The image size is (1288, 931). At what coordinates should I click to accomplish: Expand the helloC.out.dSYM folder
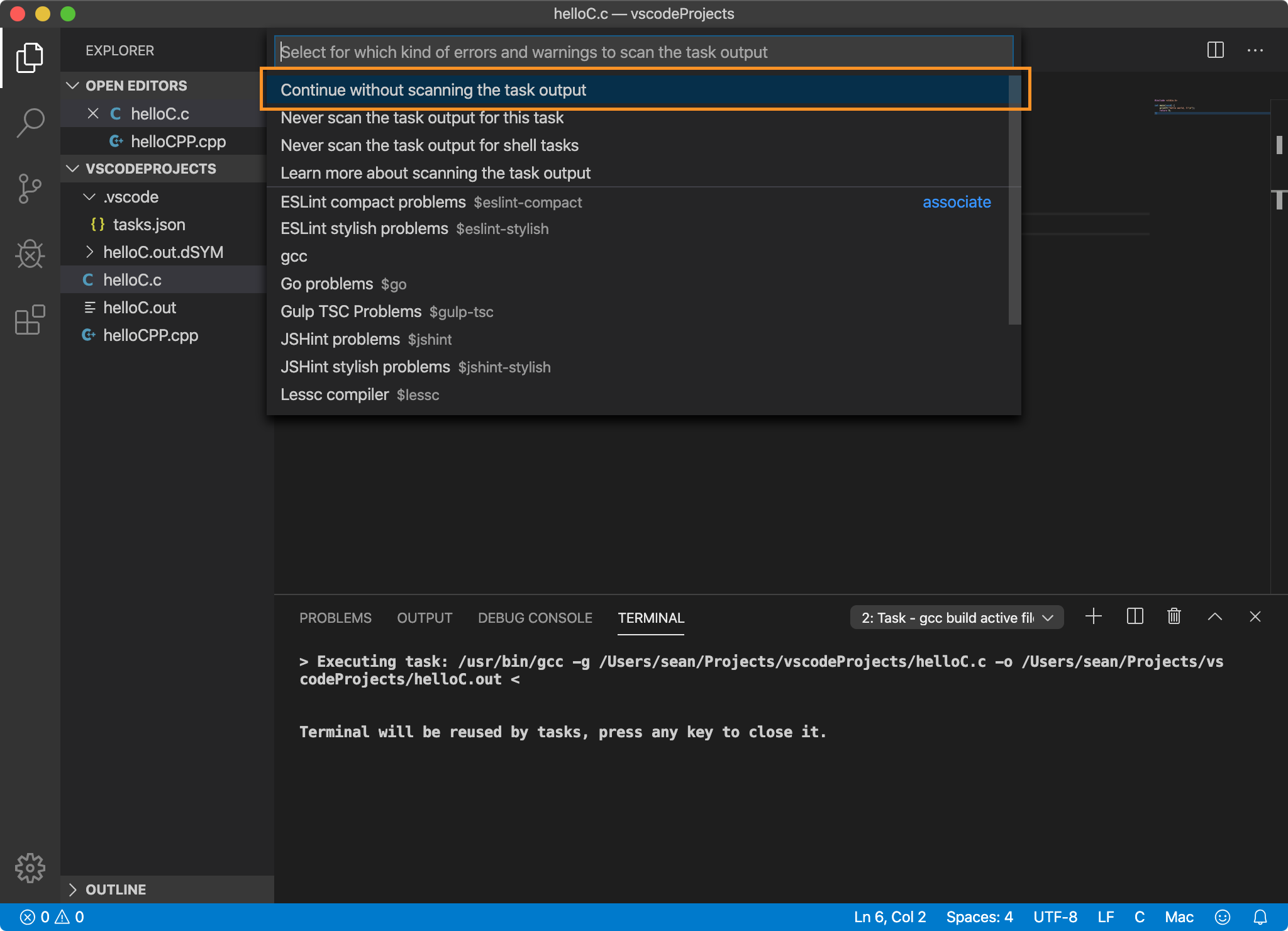pos(163,252)
